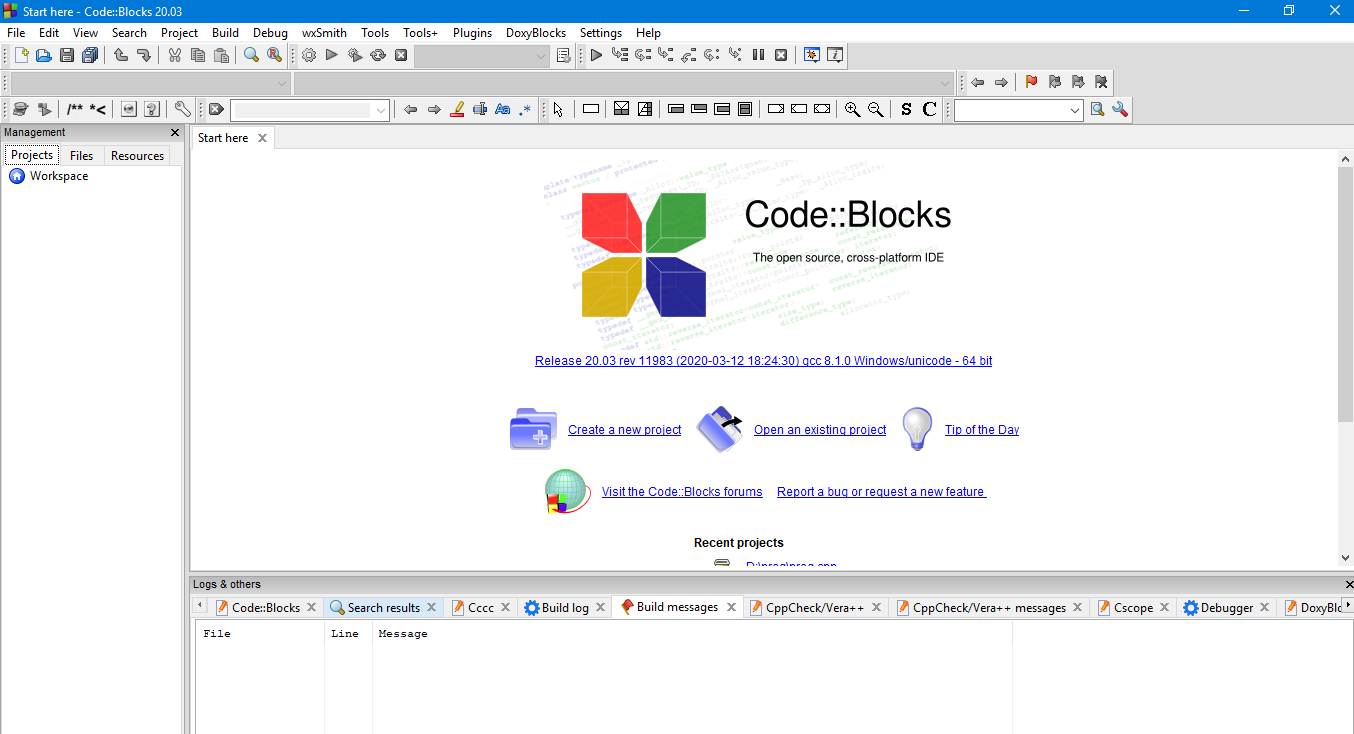
Task: Open the debugger various info dropdown
Action: pos(835,55)
